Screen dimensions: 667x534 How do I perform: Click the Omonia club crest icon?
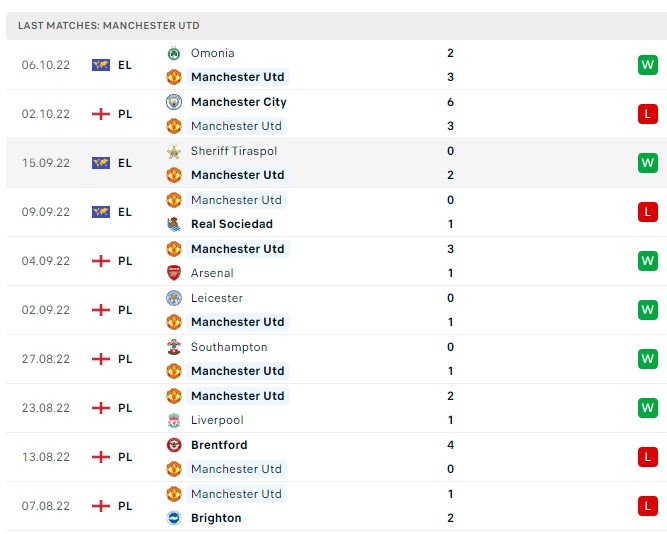point(173,53)
